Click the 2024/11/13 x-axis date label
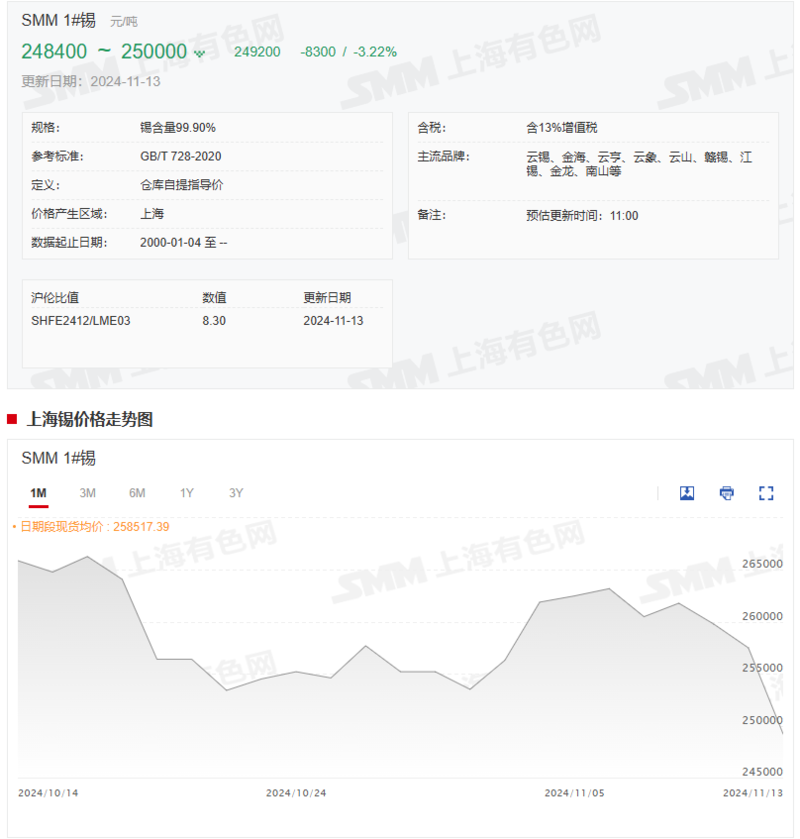The width and height of the screenshot is (800, 839). pyautogui.click(x=753, y=793)
